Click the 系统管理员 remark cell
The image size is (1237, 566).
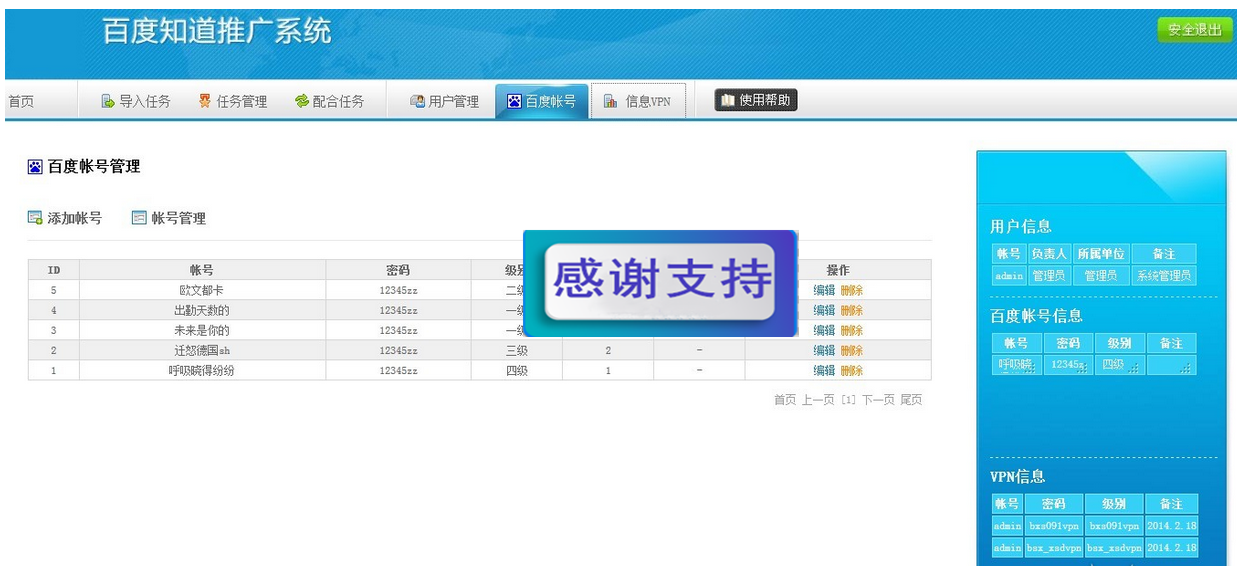pyautogui.click(x=1163, y=276)
